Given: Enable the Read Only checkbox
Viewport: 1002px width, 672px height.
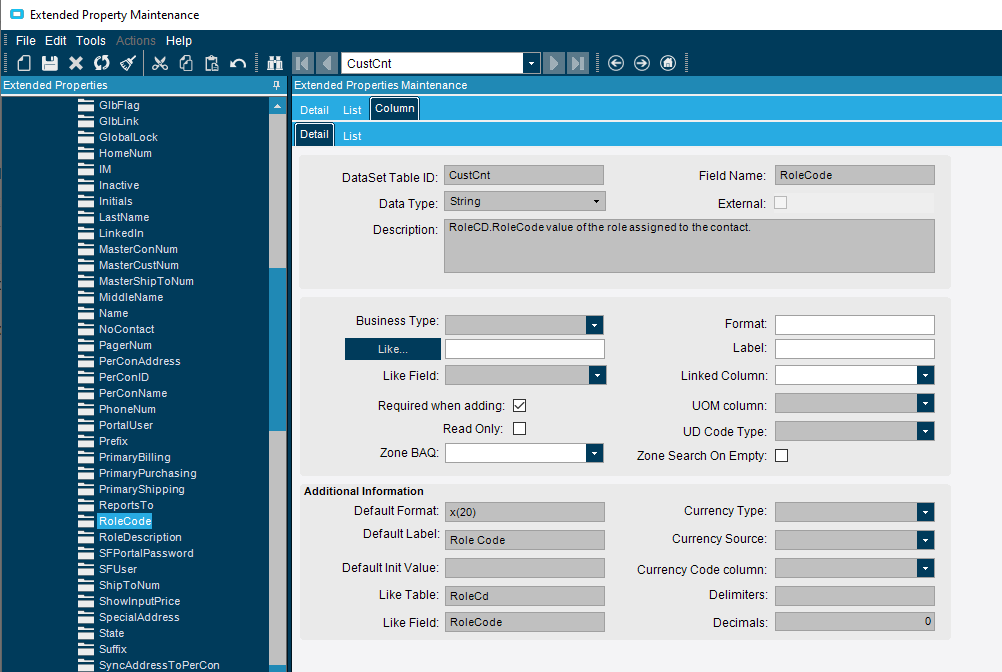Looking at the screenshot, I should 520,429.
